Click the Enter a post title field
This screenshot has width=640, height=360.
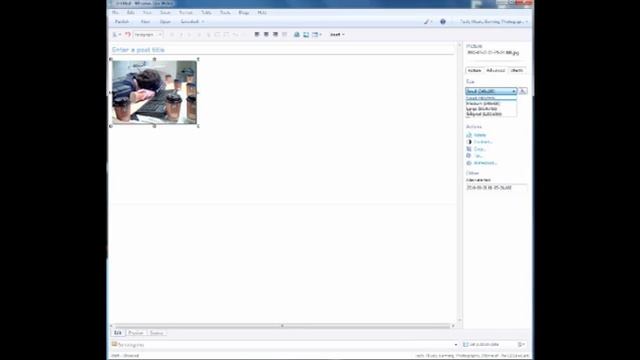pyautogui.click(x=283, y=50)
